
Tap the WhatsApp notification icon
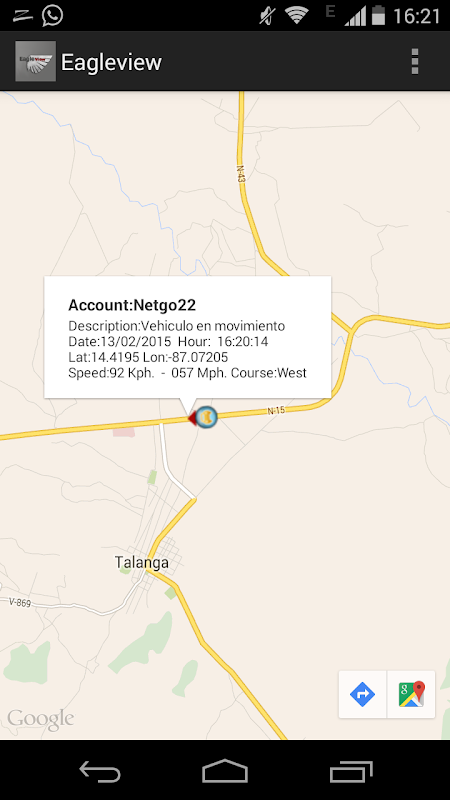coord(53,15)
